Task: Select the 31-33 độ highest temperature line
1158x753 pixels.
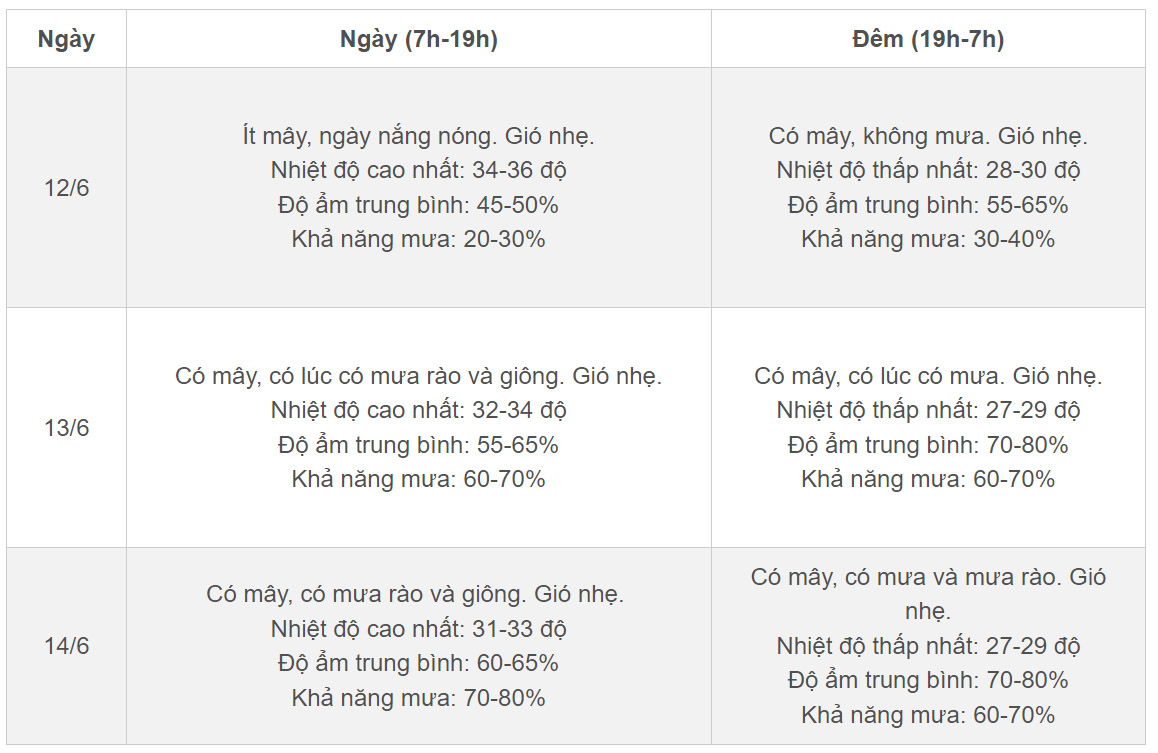Action: [418, 629]
